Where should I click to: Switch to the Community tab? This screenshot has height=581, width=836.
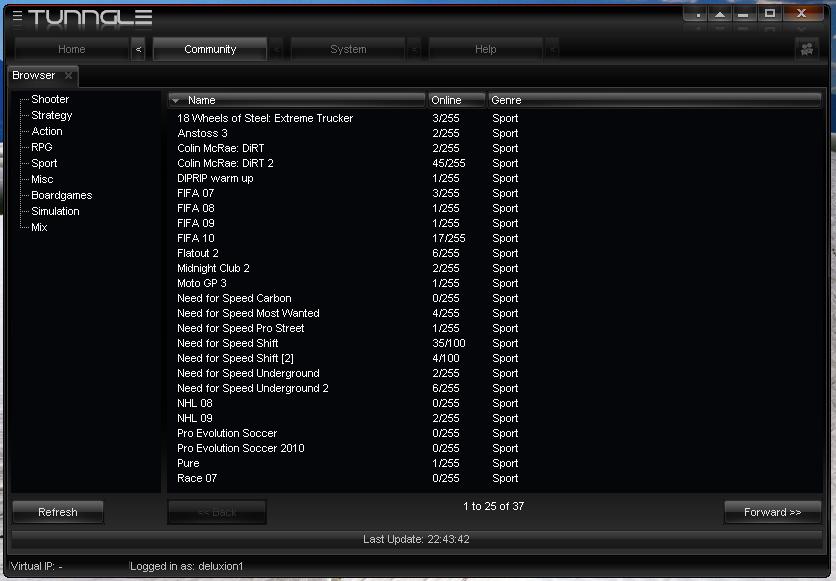coord(210,49)
